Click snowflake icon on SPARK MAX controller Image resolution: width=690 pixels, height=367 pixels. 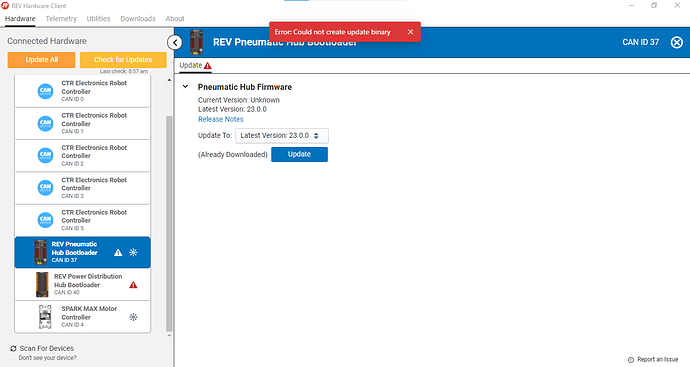click(x=133, y=317)
